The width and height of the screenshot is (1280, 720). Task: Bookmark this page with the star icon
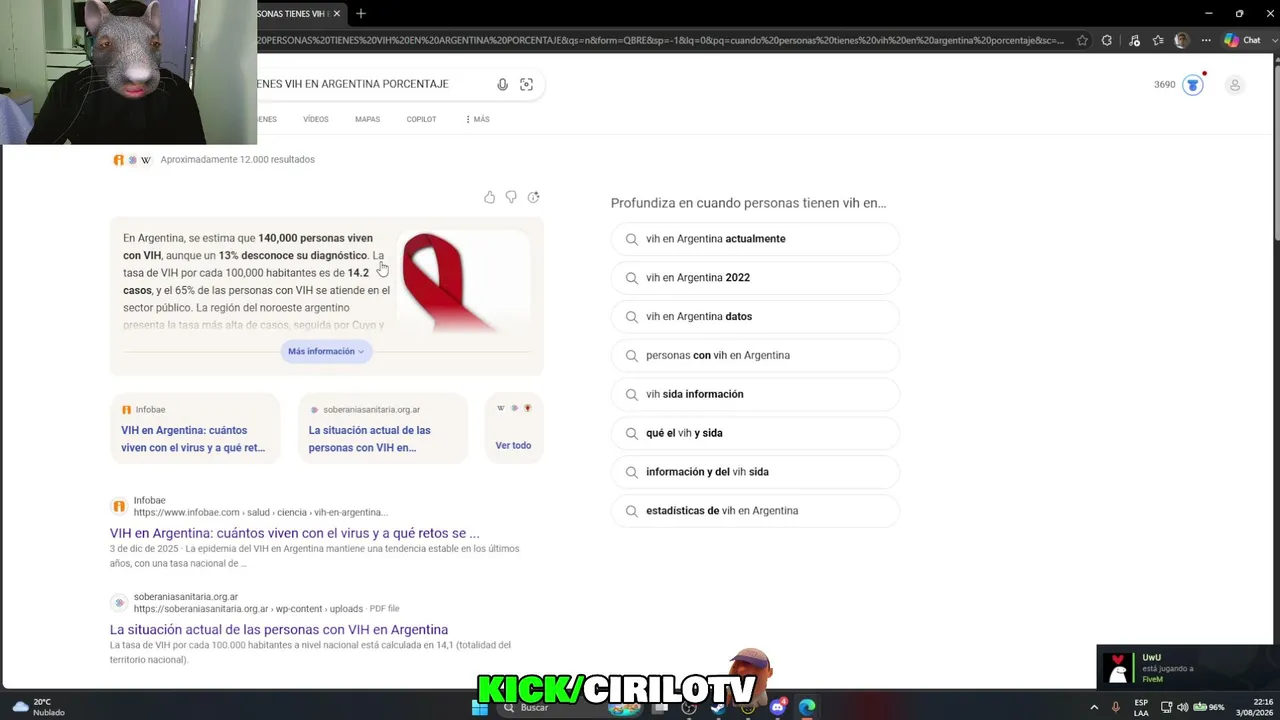click(x=1082, y=41)
